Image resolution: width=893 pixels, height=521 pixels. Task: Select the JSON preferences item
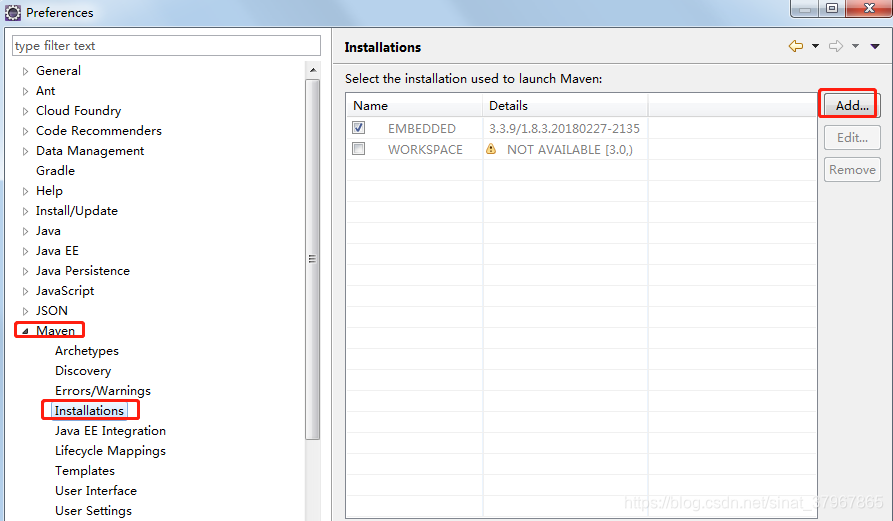tap(51, 310)
